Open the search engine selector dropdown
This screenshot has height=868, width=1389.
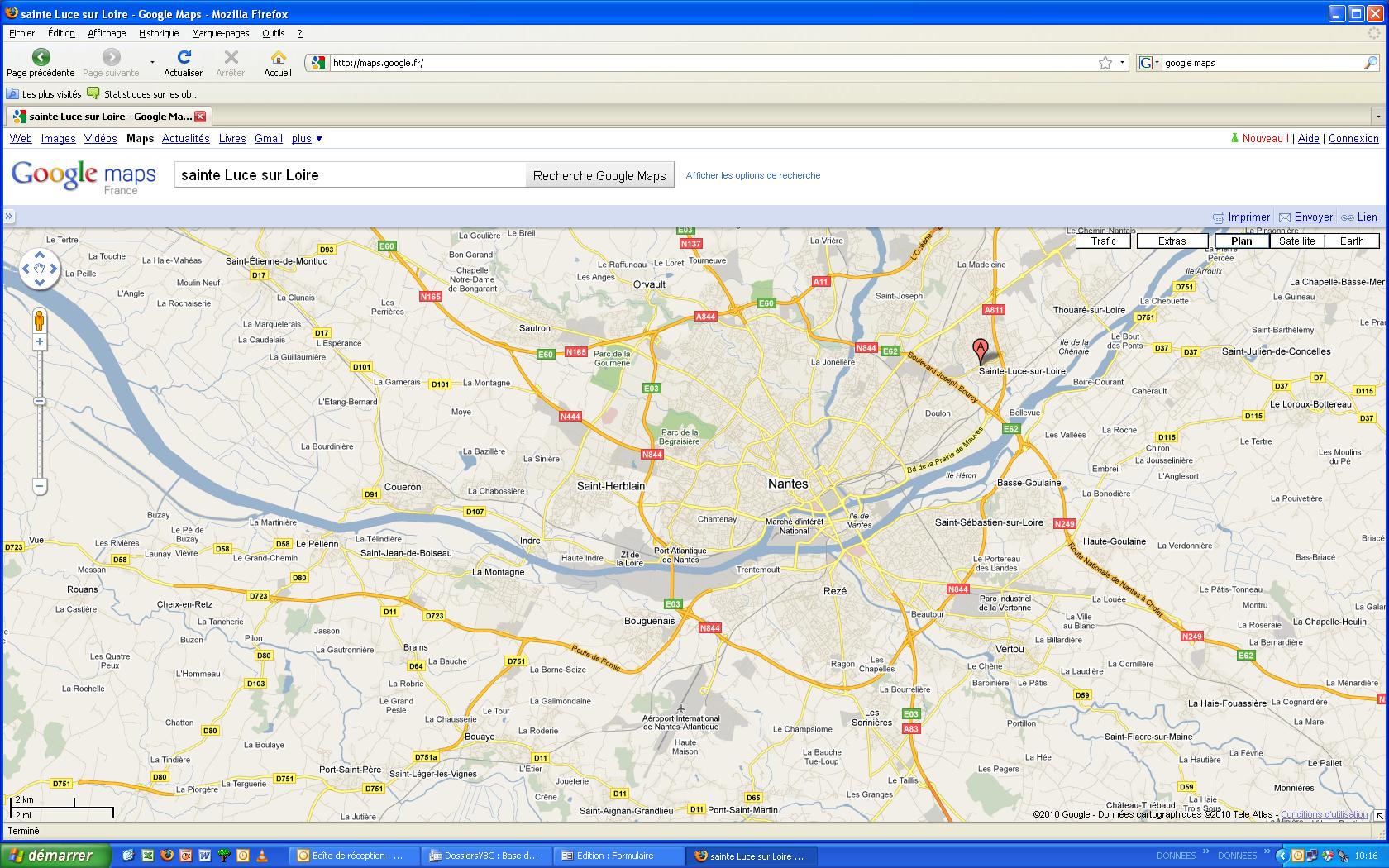pyautogui.click(x=1148, y=63)
